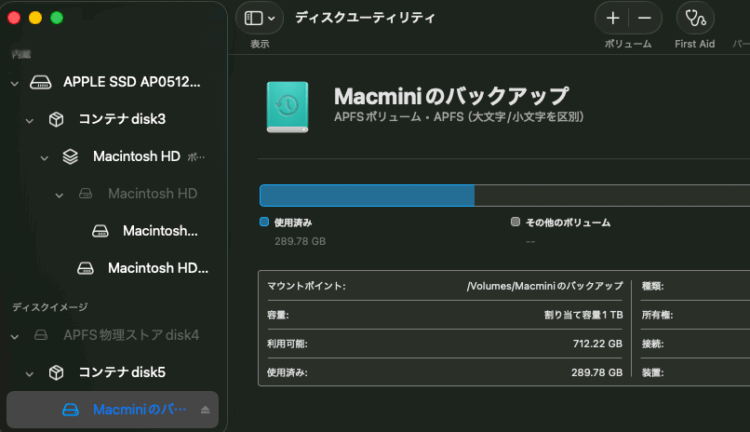The image size is (750, 432).
Task: Click the dimmed Macintosh HD disk icon
Action: click(x=86, y=193)
